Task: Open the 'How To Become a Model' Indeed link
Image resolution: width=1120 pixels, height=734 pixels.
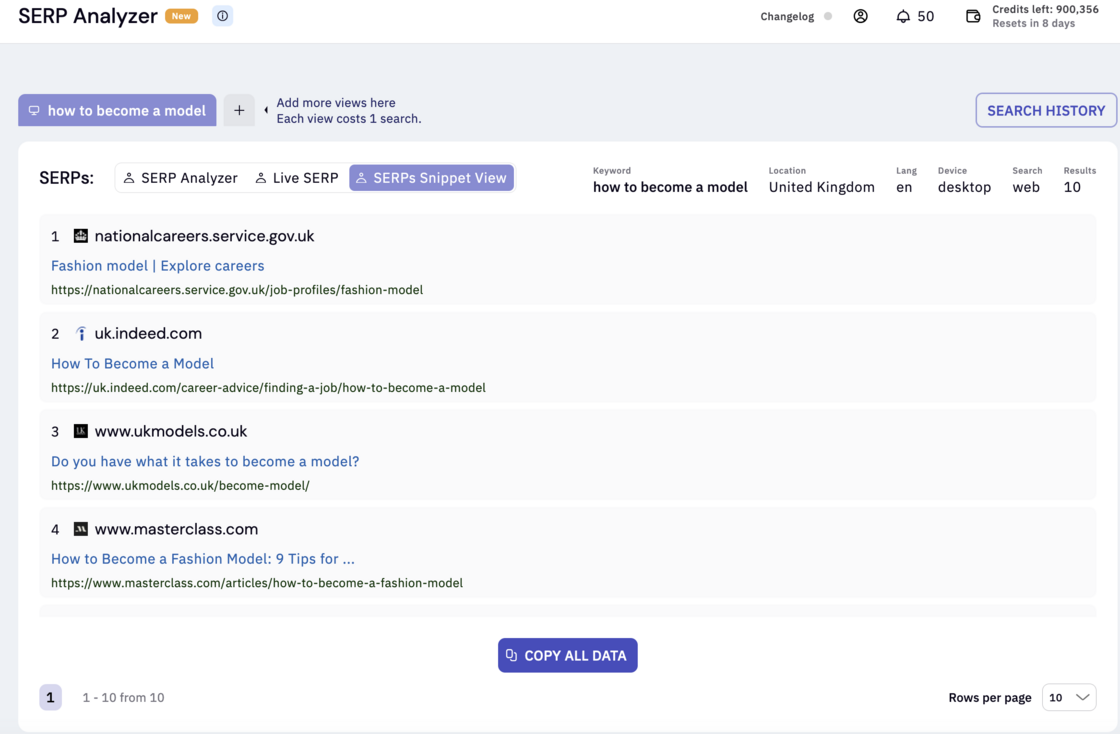Action: click(132, 363)
